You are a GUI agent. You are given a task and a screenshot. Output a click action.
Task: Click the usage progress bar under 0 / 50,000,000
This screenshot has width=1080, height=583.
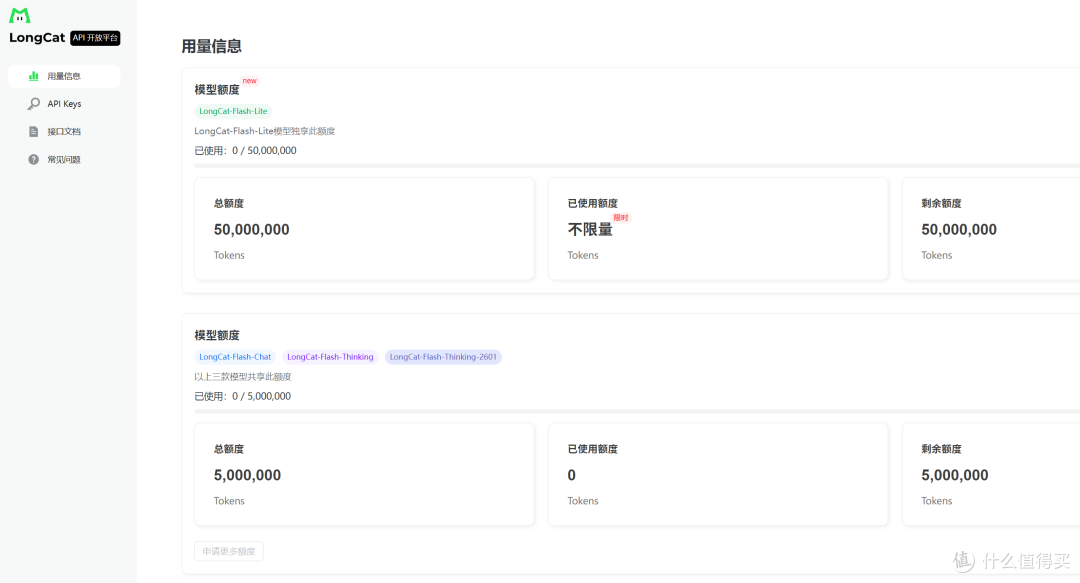[637, 165]
